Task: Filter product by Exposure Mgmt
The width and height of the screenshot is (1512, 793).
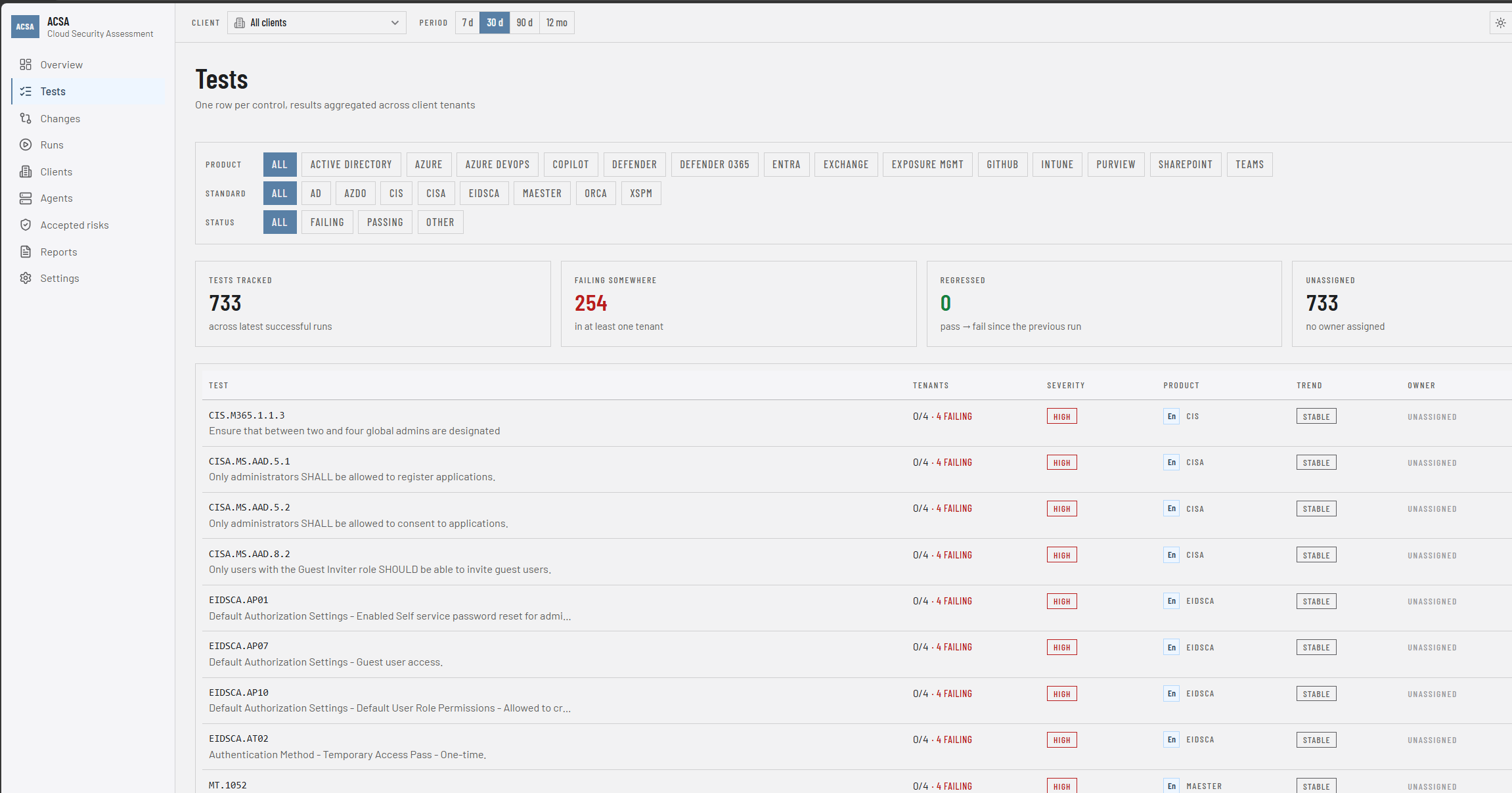Action: click(x=927, y=164)
